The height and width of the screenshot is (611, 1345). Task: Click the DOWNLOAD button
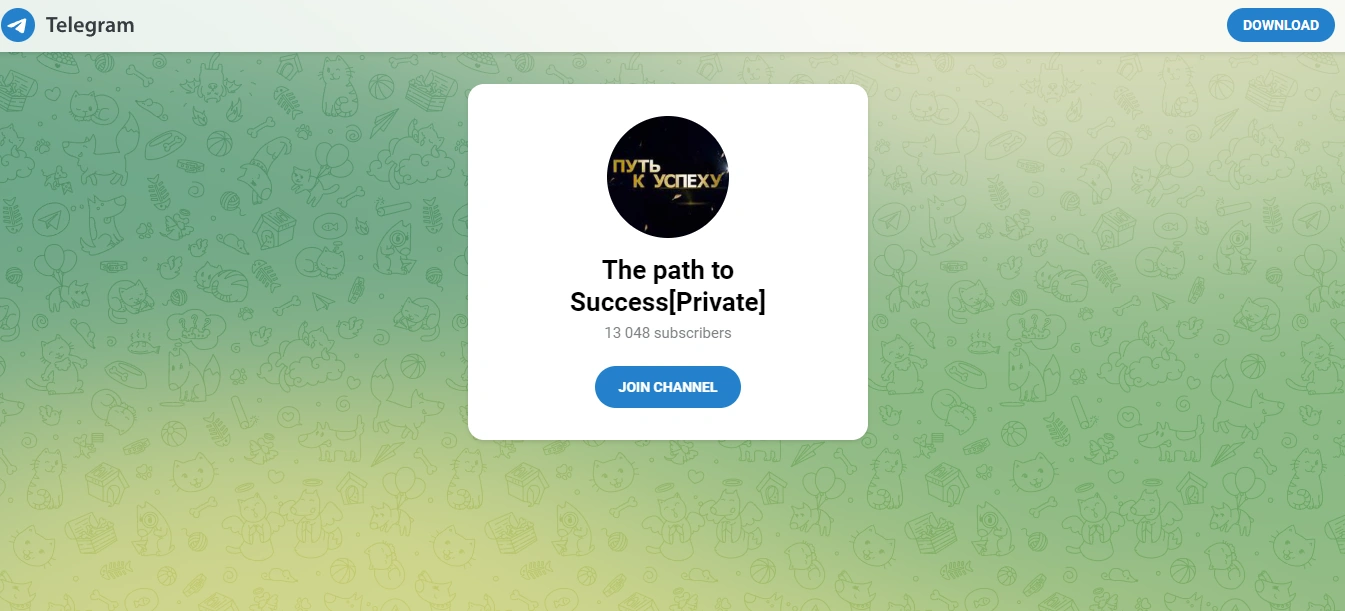coord(1280,25)
